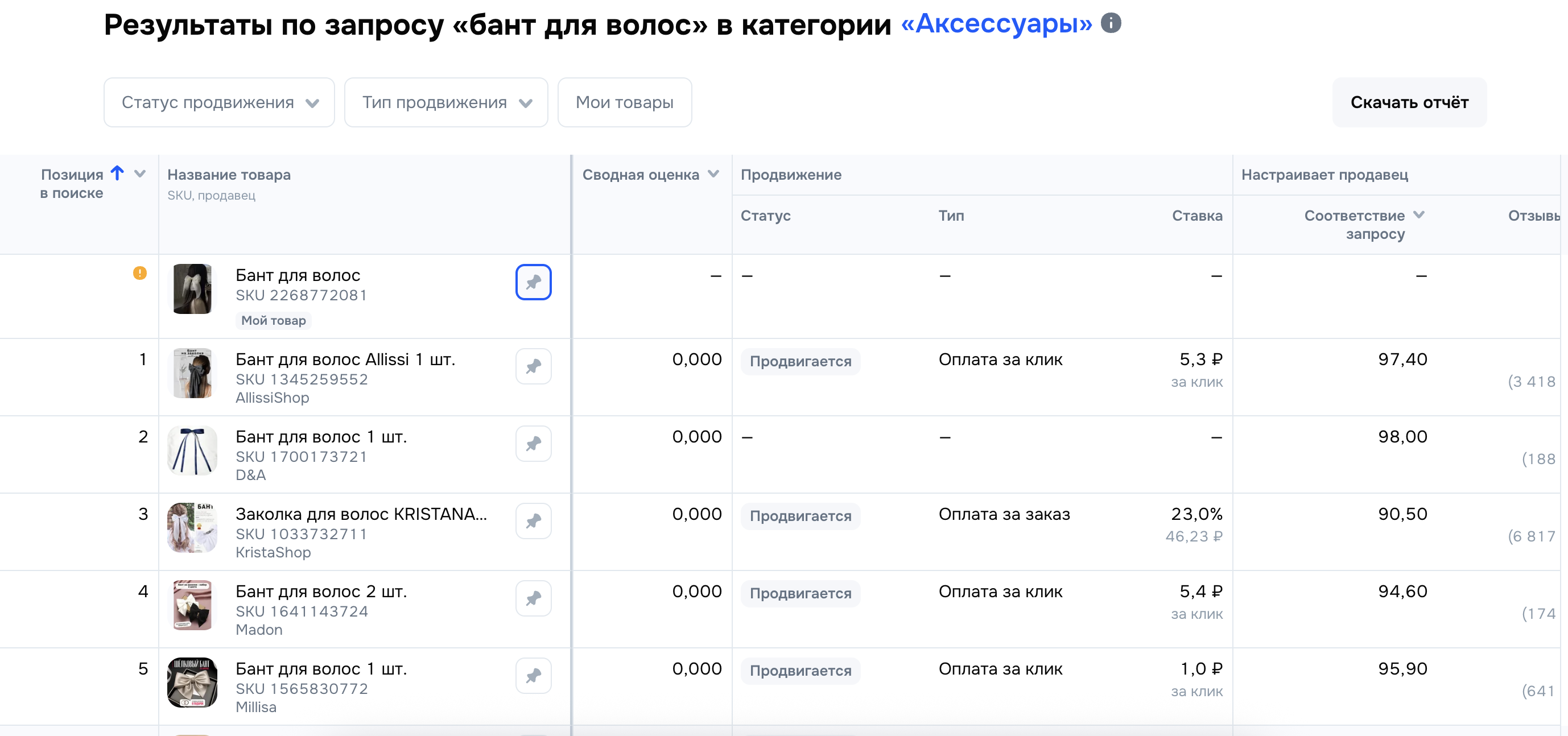Open the Allissi bow product thumbnail

tap(192, 373)
